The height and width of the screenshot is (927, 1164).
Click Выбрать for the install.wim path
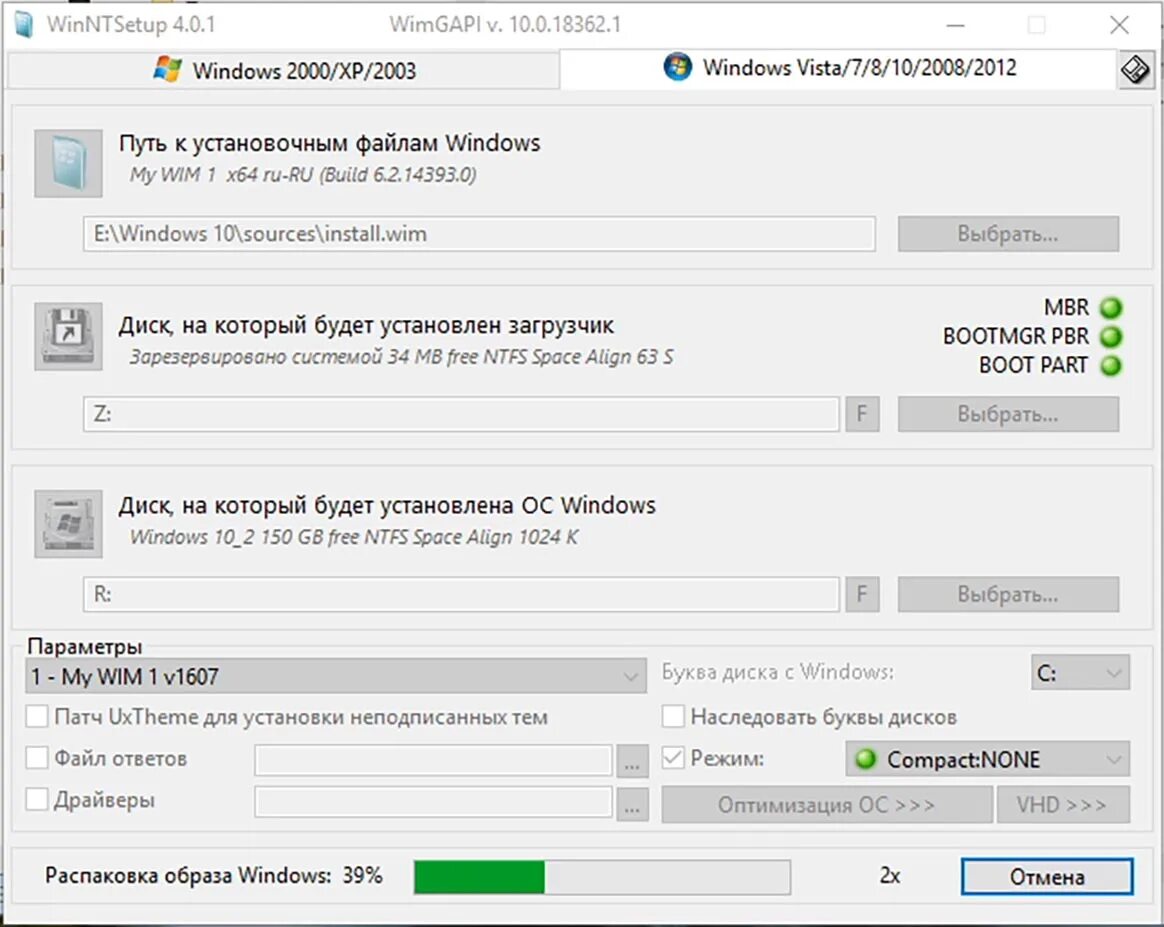point(1008,234)
